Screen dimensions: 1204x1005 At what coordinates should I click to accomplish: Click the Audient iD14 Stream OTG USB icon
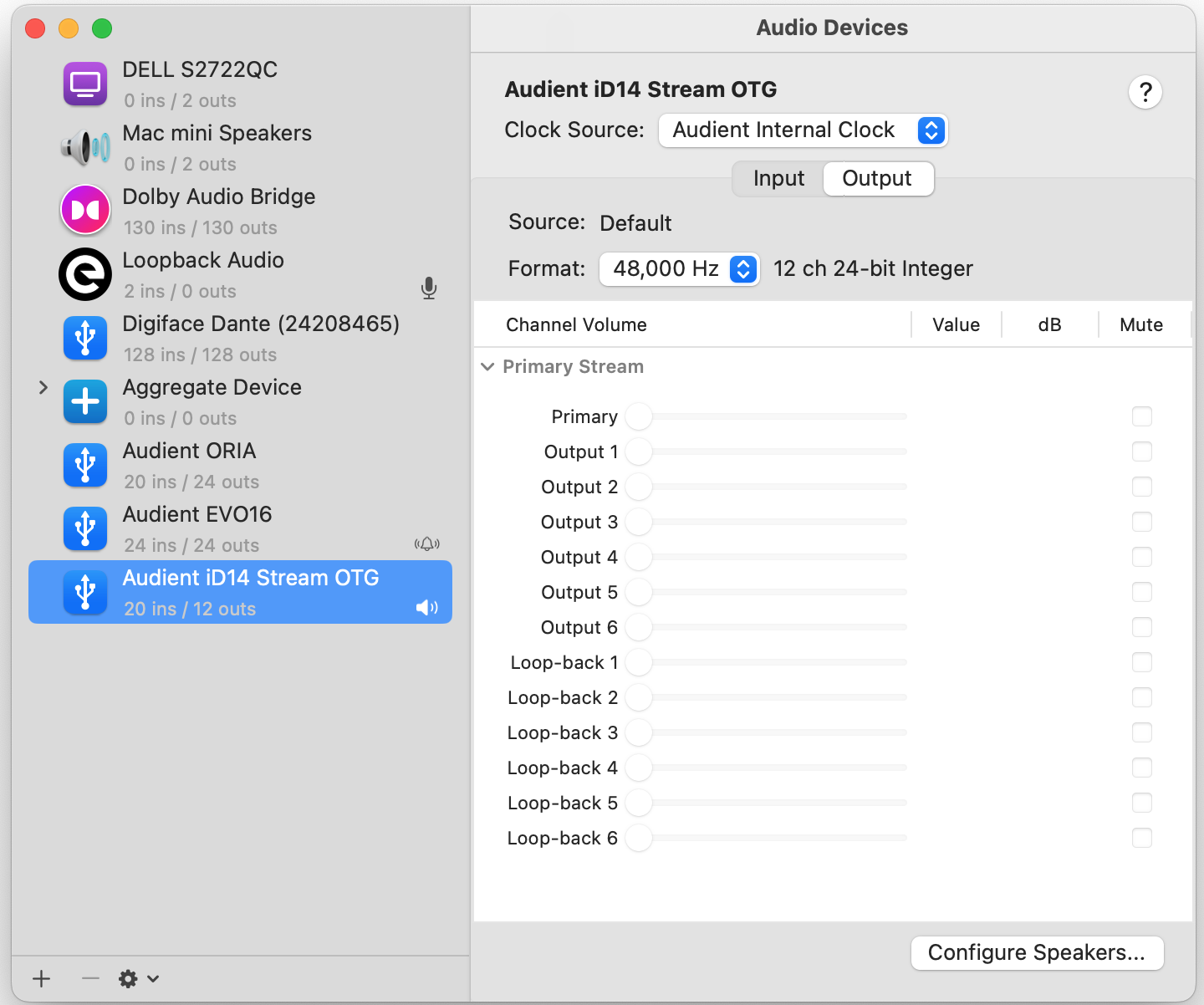tap(85, 593)
